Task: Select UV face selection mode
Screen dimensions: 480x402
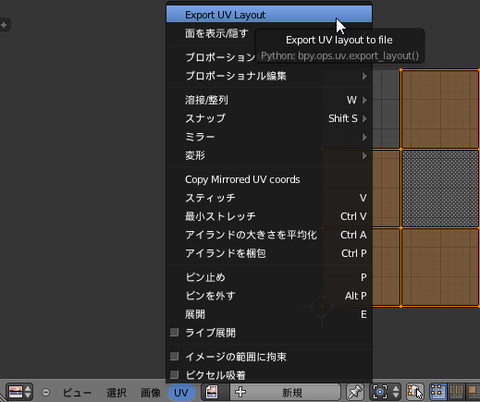Action: click(473, 392)
